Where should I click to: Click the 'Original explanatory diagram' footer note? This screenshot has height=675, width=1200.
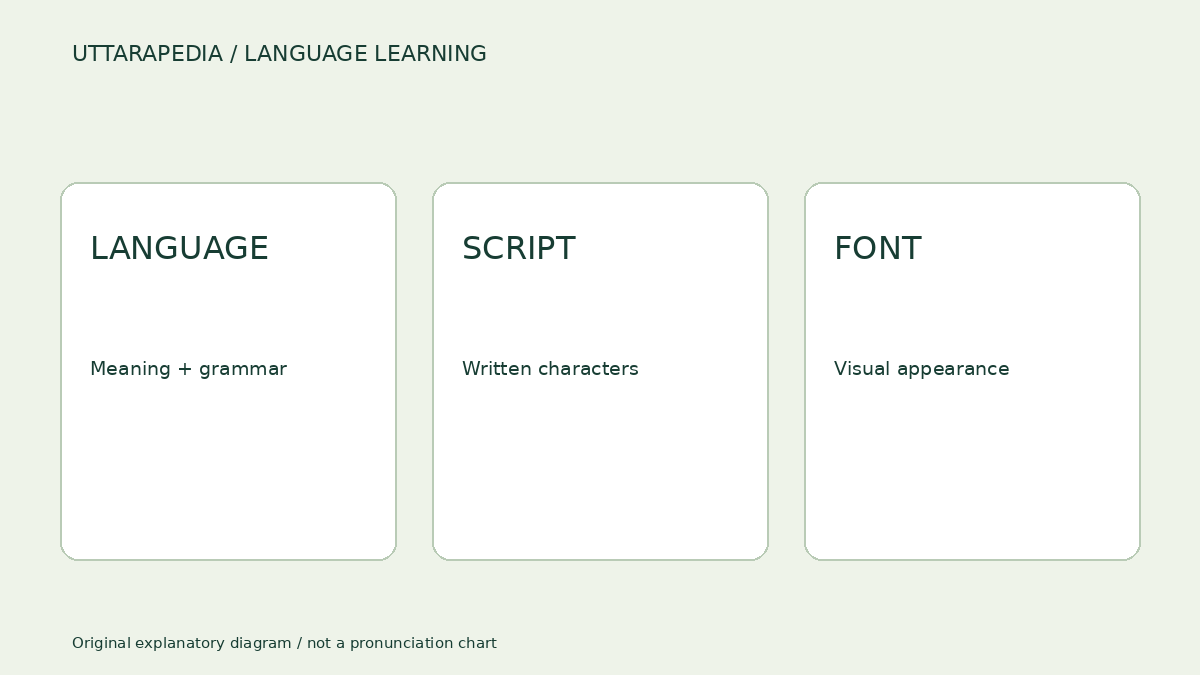point(284,643)
